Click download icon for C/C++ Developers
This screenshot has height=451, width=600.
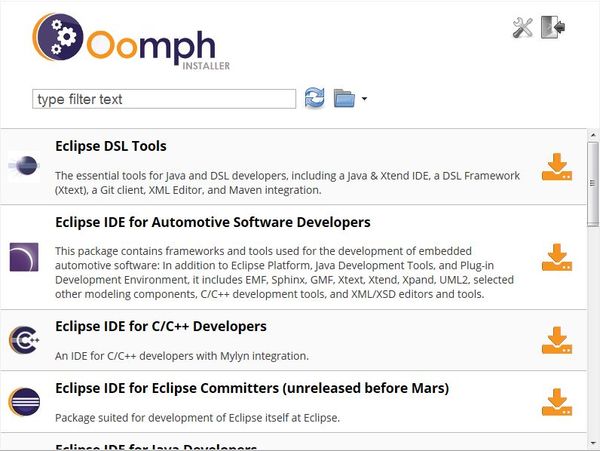click(x=557, y=340)
